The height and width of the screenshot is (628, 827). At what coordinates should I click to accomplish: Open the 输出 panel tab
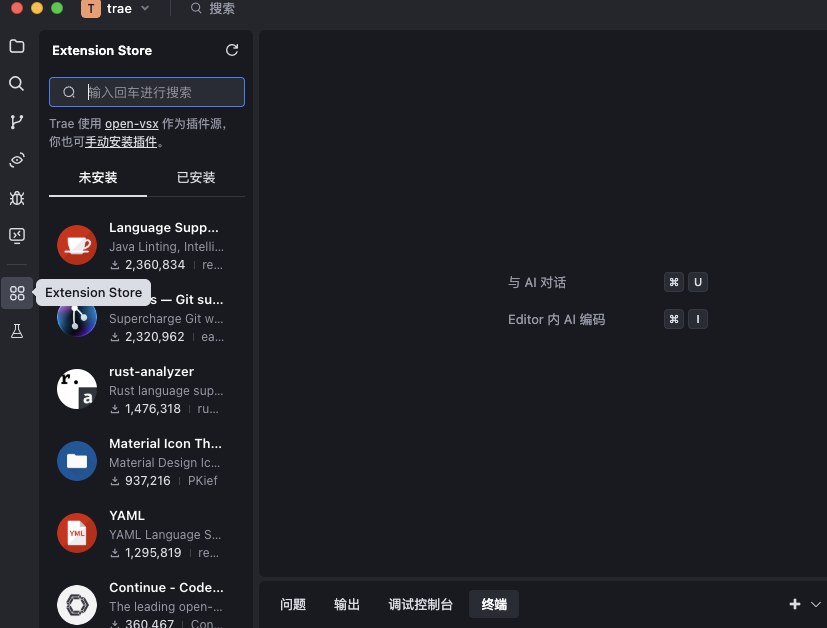pos(347,604)
